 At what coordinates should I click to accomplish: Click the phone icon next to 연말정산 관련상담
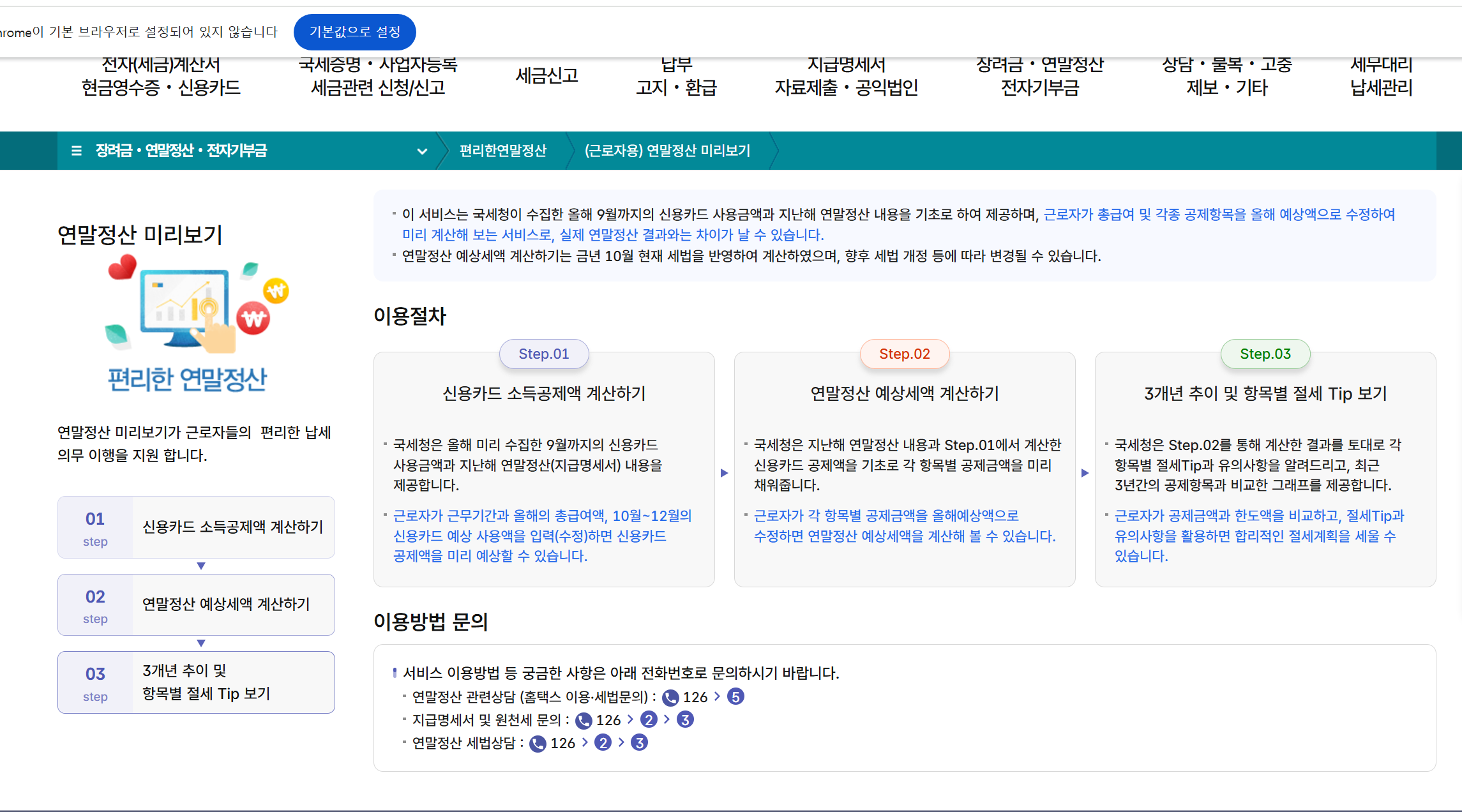point(672,697)
